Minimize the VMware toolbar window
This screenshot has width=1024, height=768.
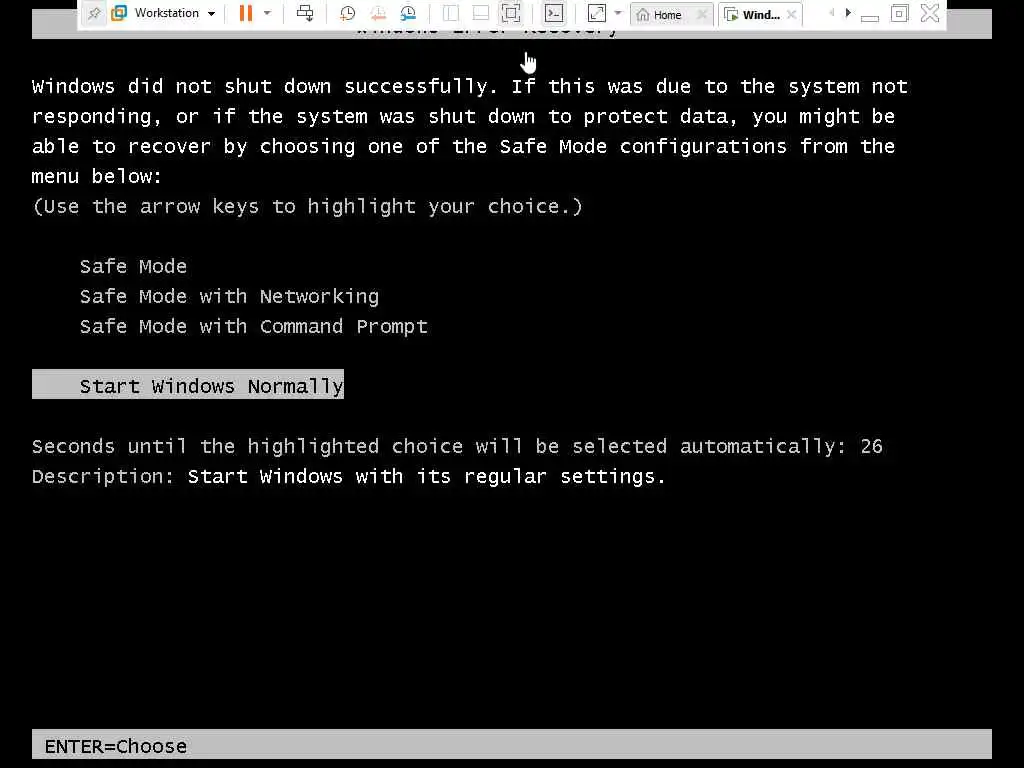[x=869, y=16]
